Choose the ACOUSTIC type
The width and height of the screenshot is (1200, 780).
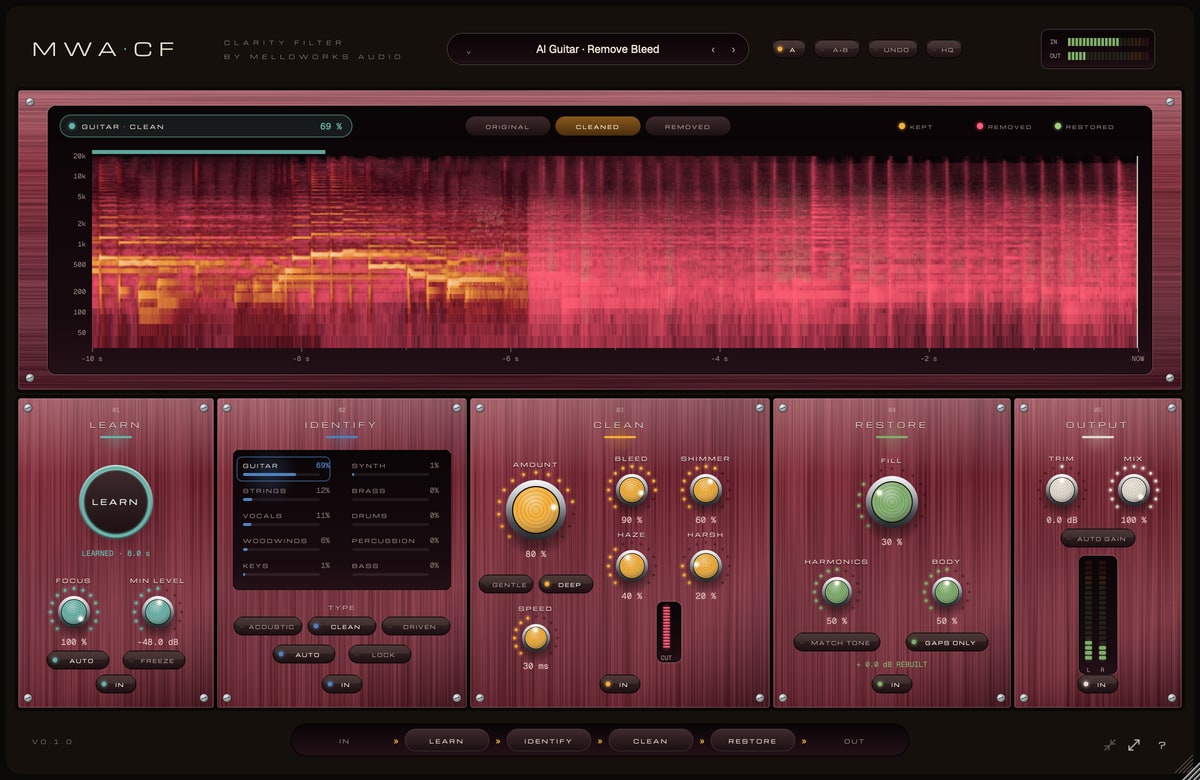[x=268, y=626]
